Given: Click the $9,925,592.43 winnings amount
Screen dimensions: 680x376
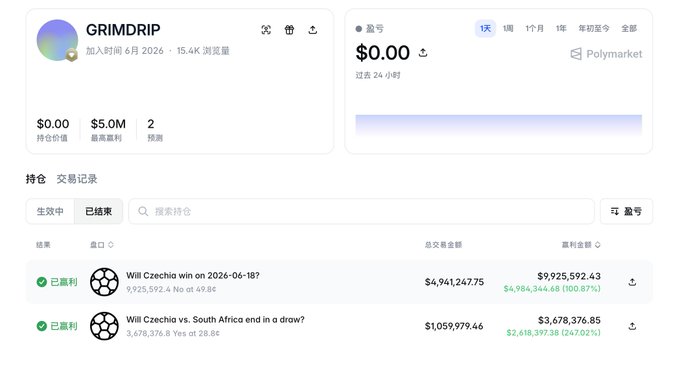Looking at the screenshot, I should [x=569, y=276].
